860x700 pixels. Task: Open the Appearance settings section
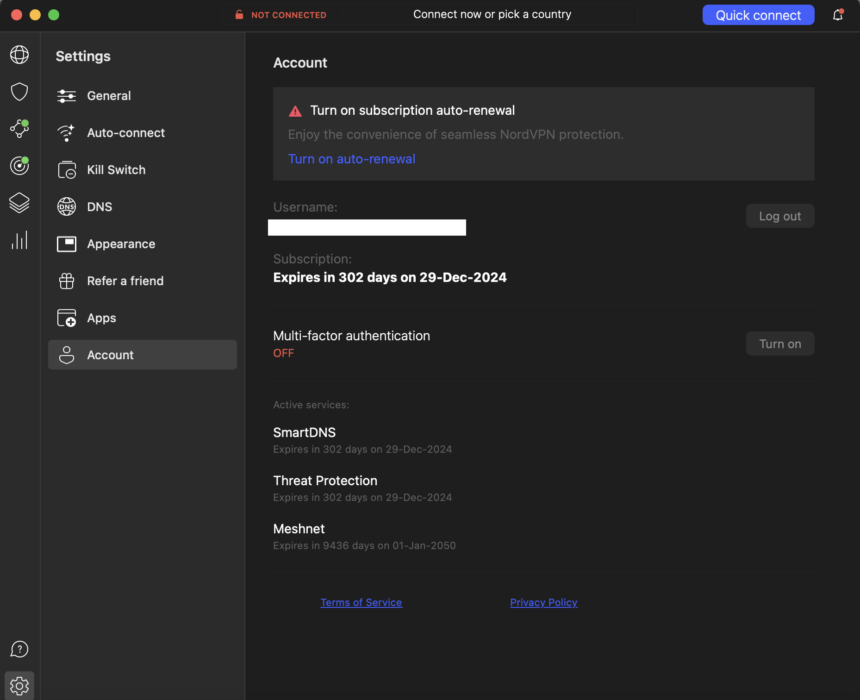point(121,244)
